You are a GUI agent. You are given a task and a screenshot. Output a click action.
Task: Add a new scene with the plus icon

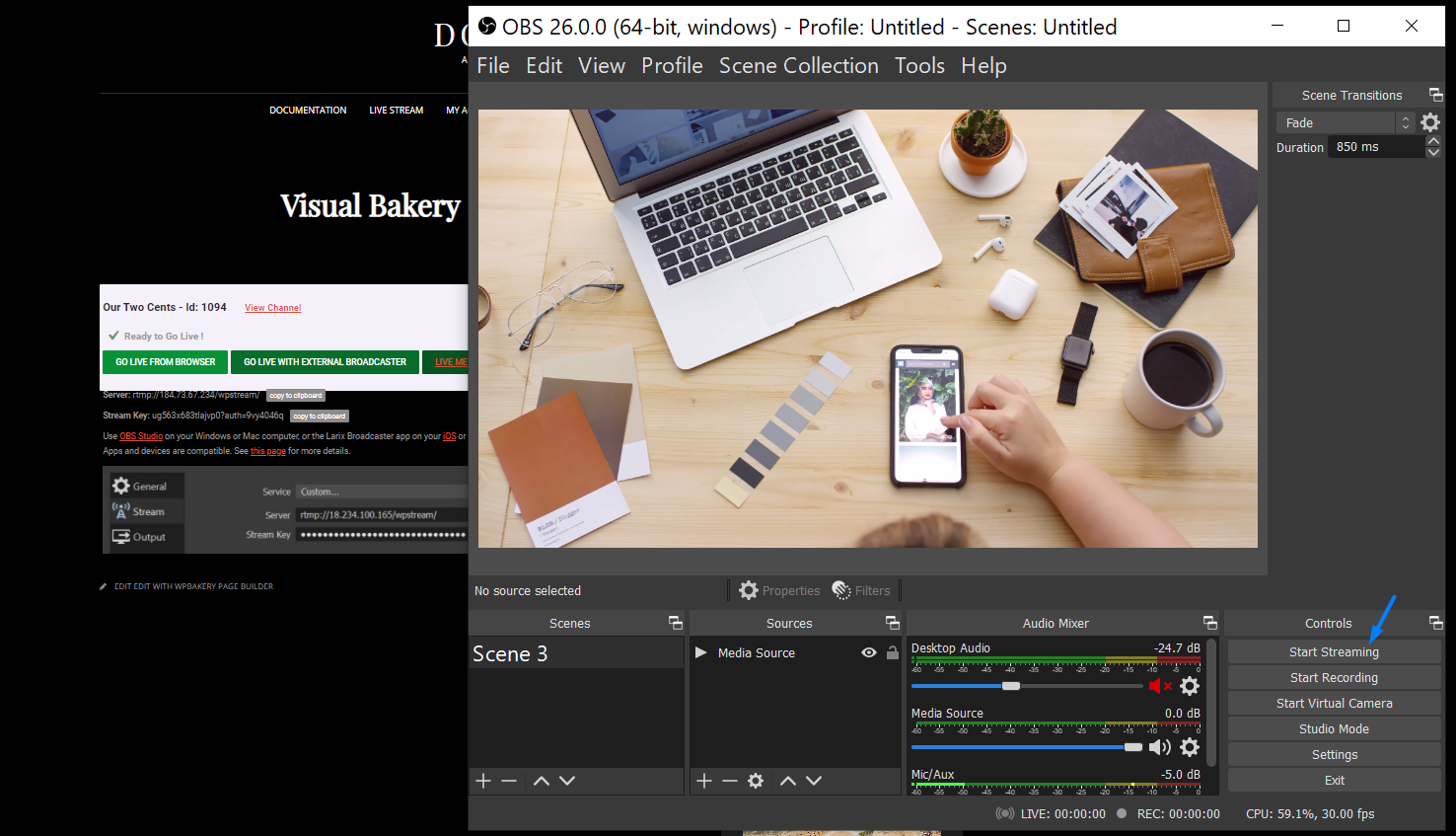point(483,781)
